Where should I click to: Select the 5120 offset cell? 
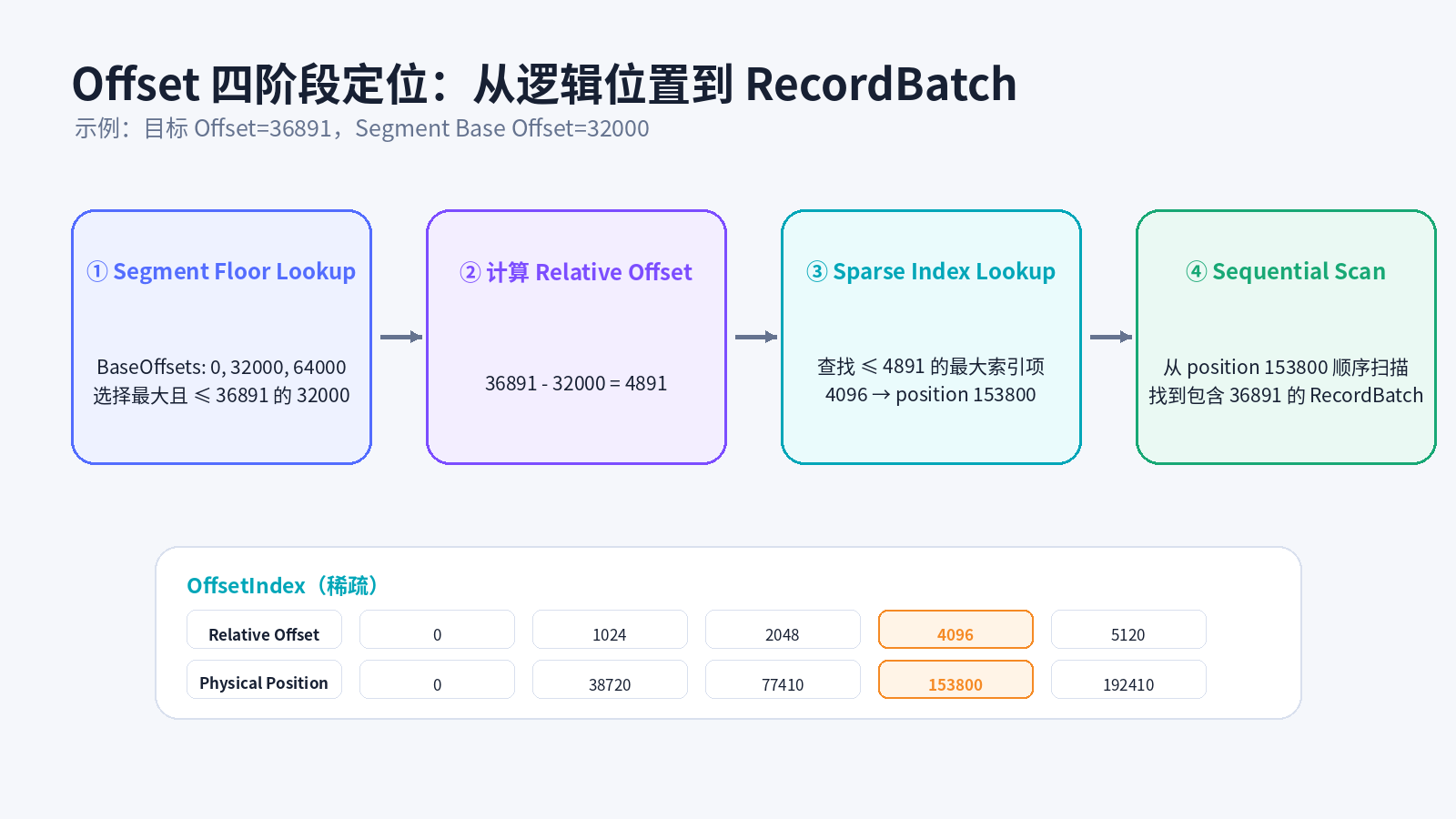[1128, 630]
